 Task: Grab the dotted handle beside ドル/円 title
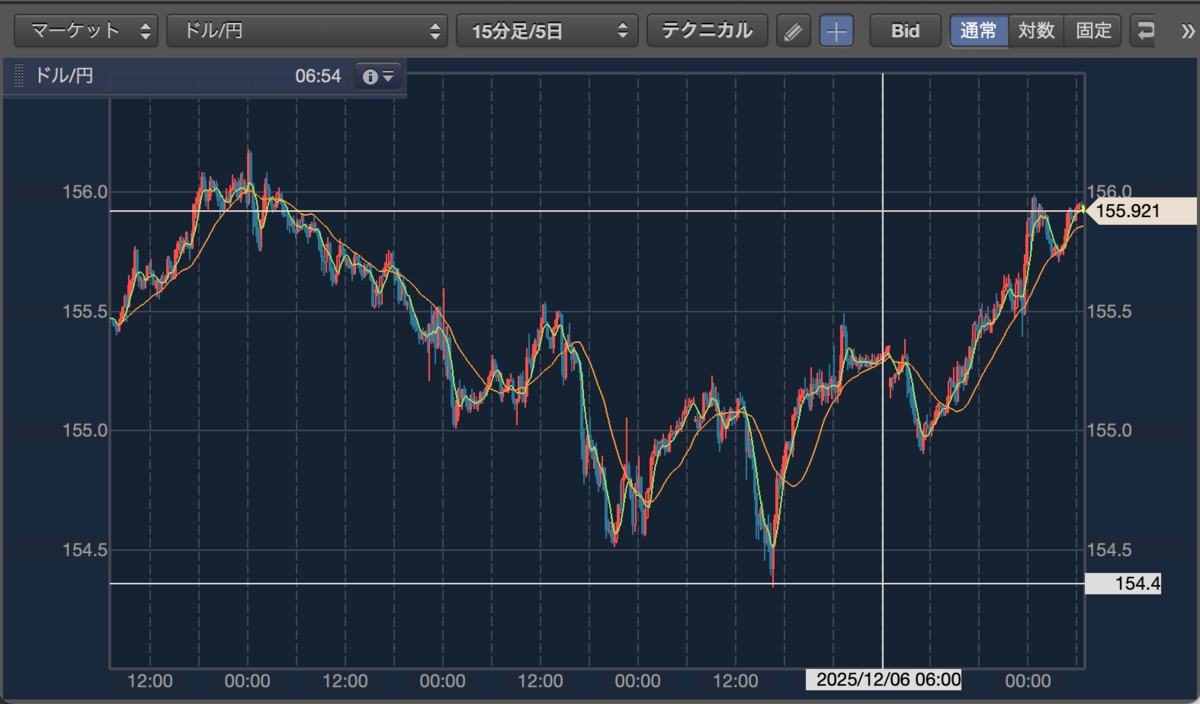[x=19, y=76]
